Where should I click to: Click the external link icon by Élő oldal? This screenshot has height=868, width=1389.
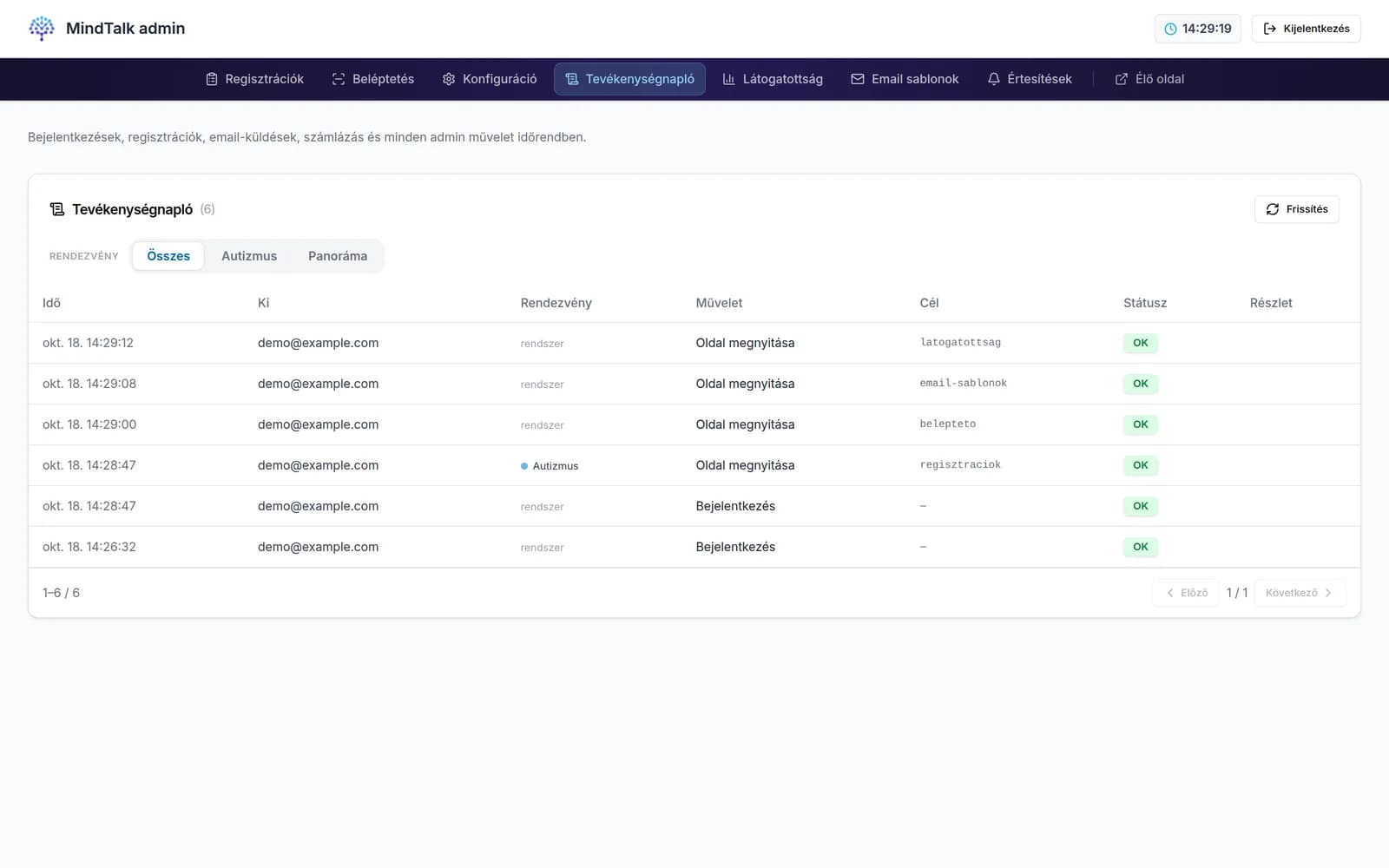[1122, 79]
